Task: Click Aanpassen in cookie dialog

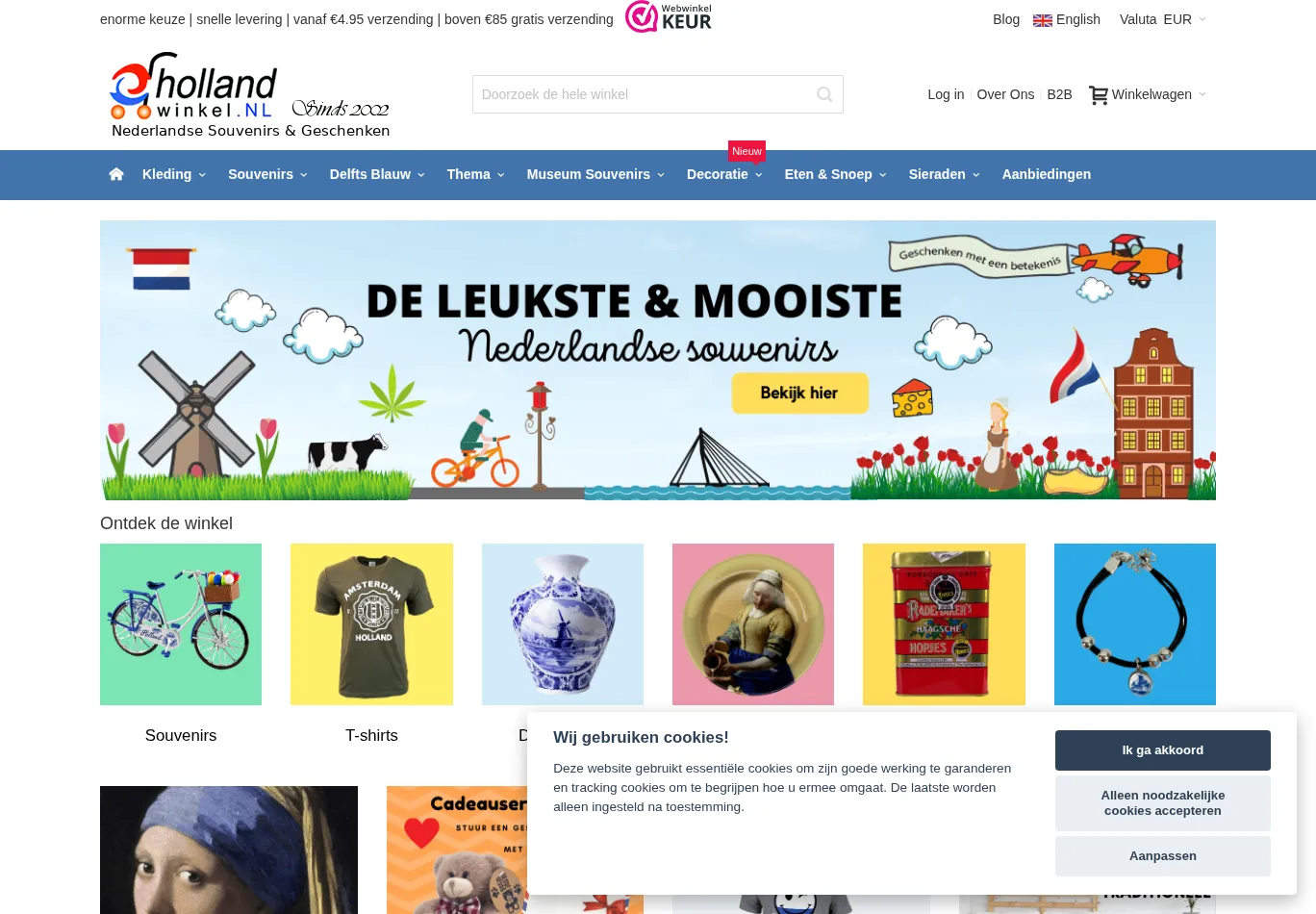Action: coord(1162,856)
